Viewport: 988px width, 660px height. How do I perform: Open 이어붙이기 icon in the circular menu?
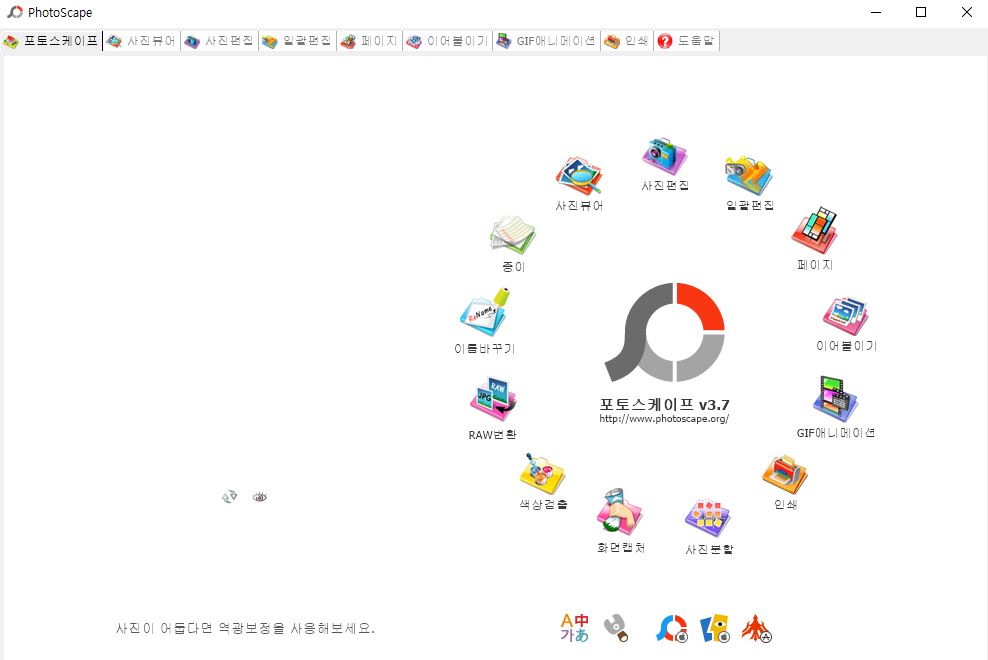click(846, 317)
